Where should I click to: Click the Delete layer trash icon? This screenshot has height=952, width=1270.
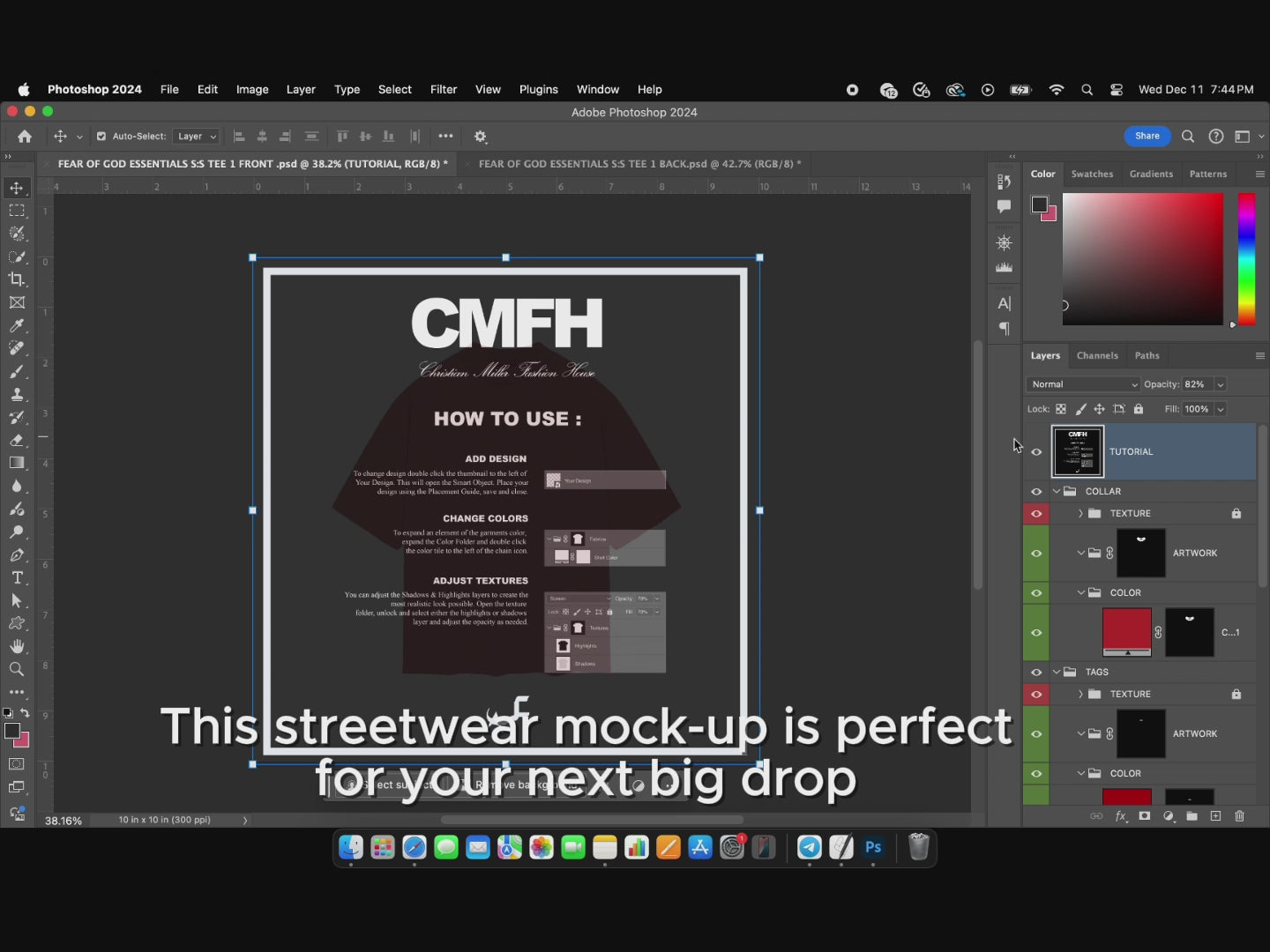(x=1239, y=816)
